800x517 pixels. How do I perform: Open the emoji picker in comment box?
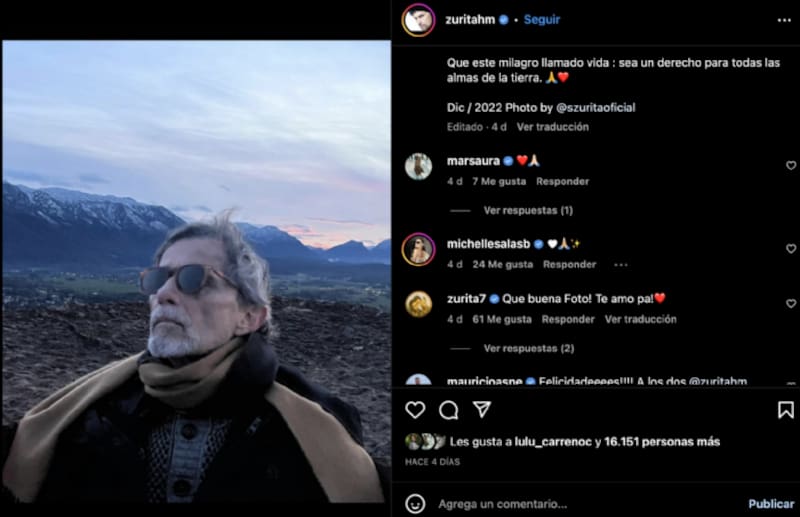click(x=415, y=503)
